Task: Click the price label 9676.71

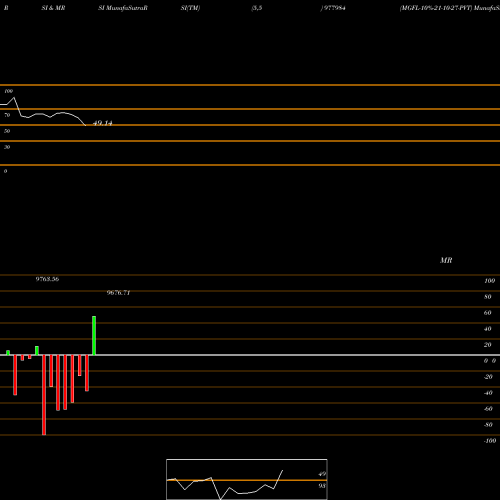Action: coord(118,293)
